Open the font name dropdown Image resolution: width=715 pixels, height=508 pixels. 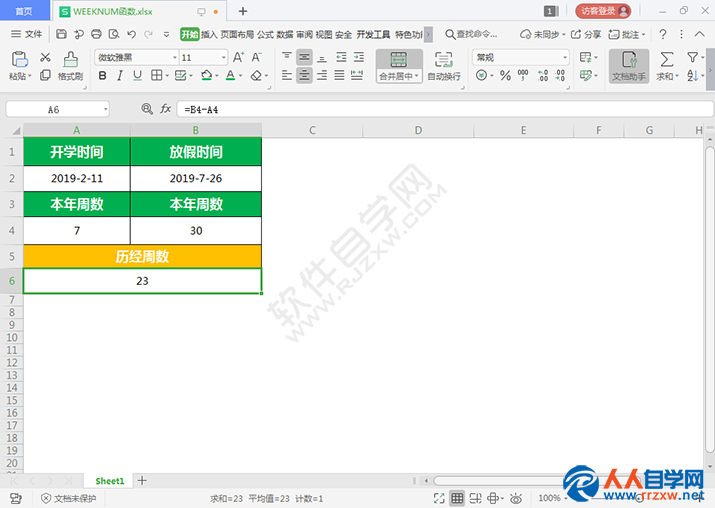pyautogui.click(x=175, y=57)
